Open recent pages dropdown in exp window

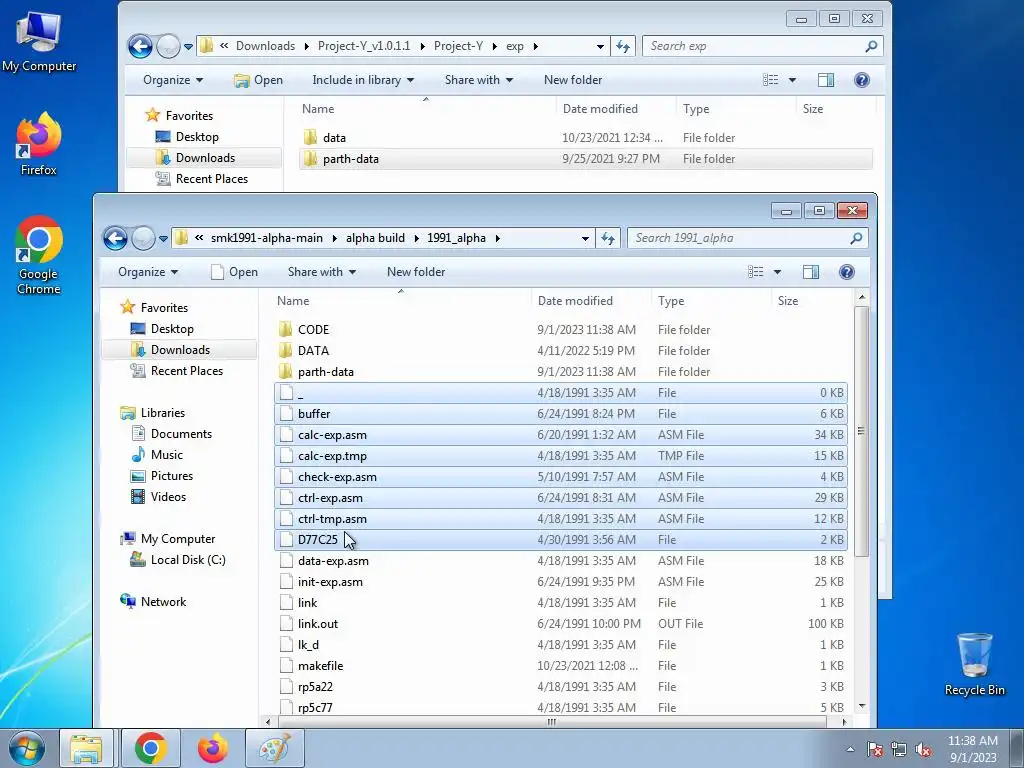(x=188, y=47)
